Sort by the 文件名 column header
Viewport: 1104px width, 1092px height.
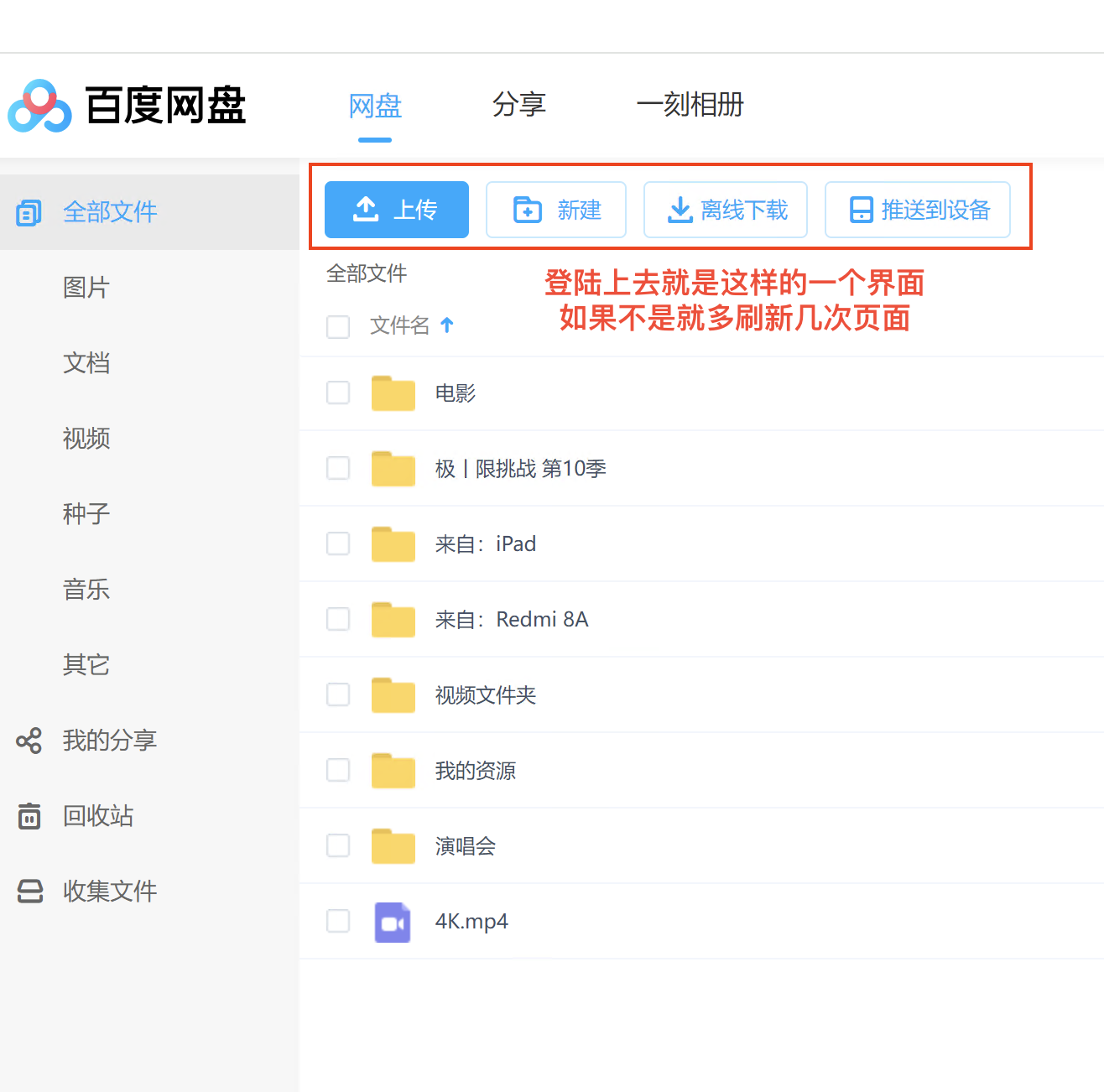(x=400, y=325)
